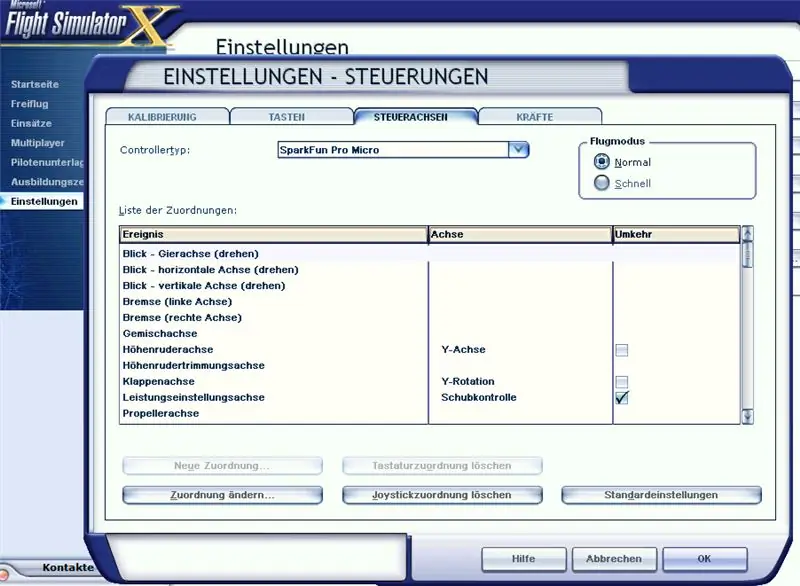Select the Normal flight mode radio button

tap(602, 162)
